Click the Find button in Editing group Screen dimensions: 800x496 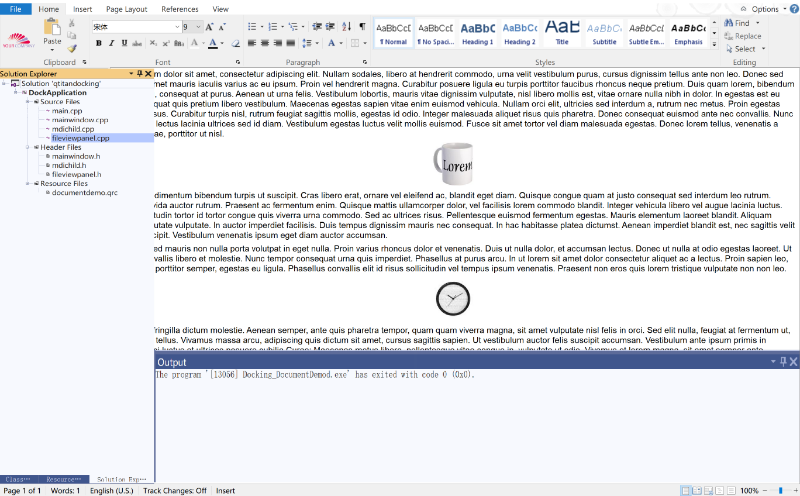coord(741,22)
